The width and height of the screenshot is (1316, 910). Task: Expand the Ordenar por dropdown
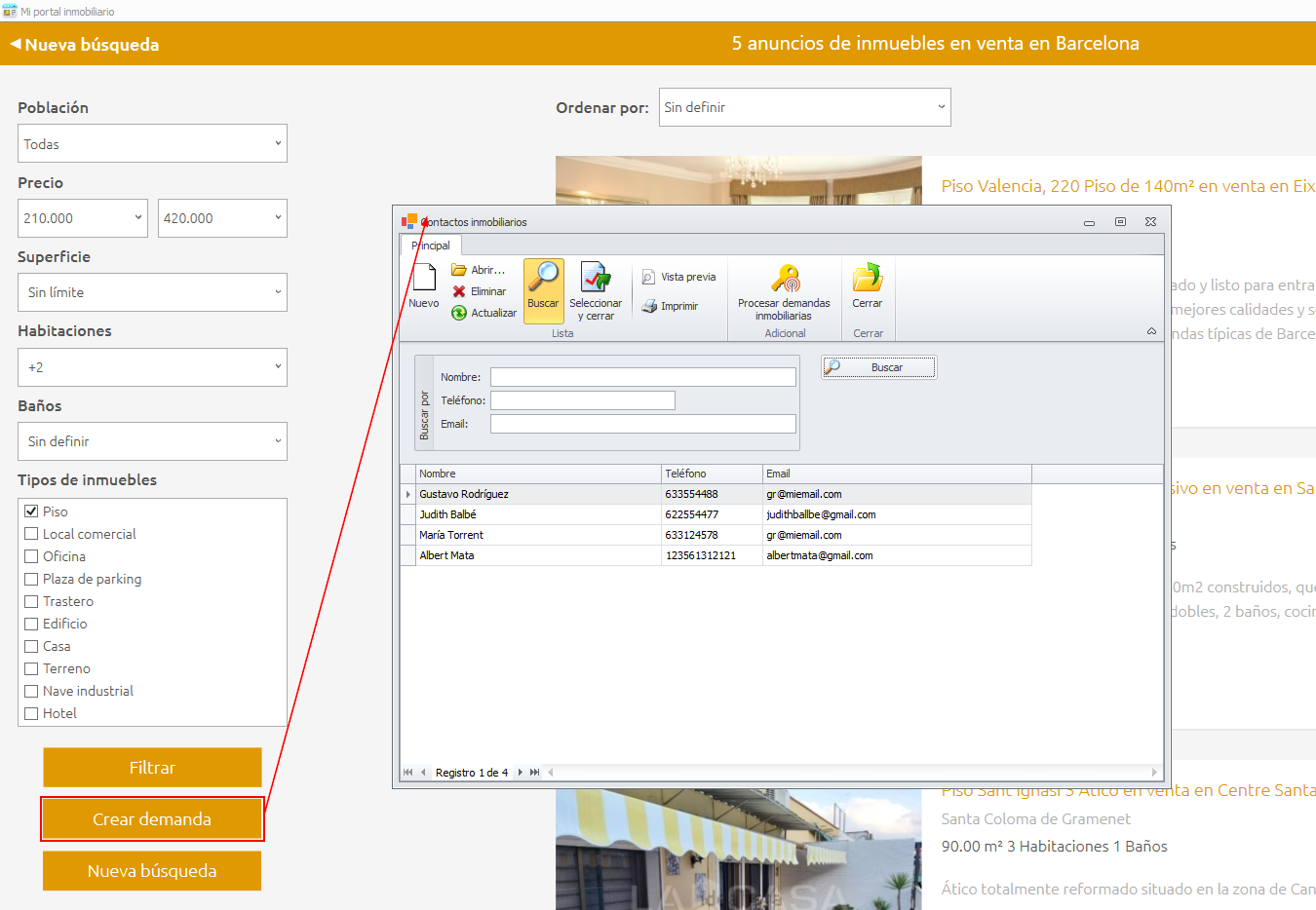click(x=804, y=107)
